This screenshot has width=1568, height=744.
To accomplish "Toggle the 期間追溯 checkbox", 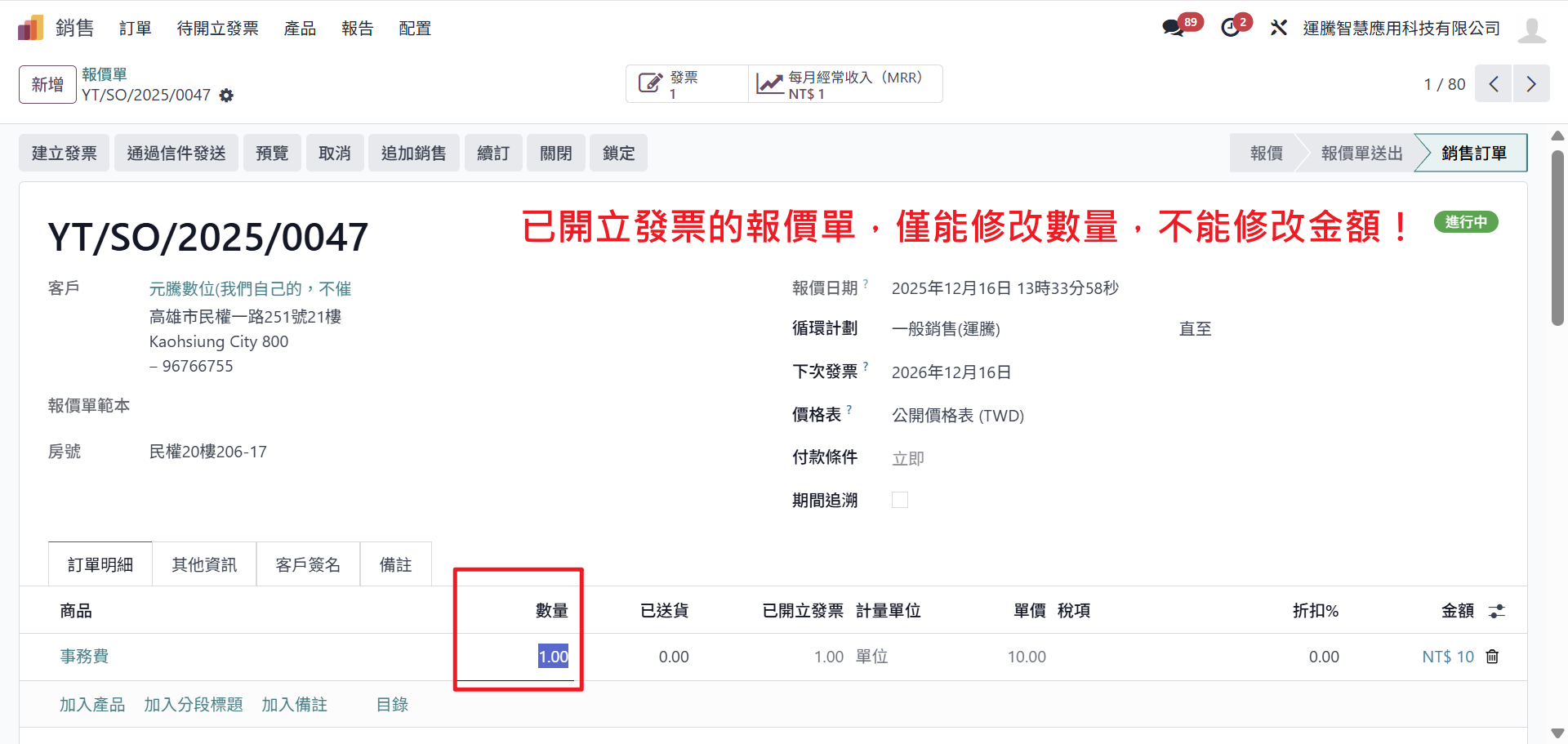I will (900, 500).
